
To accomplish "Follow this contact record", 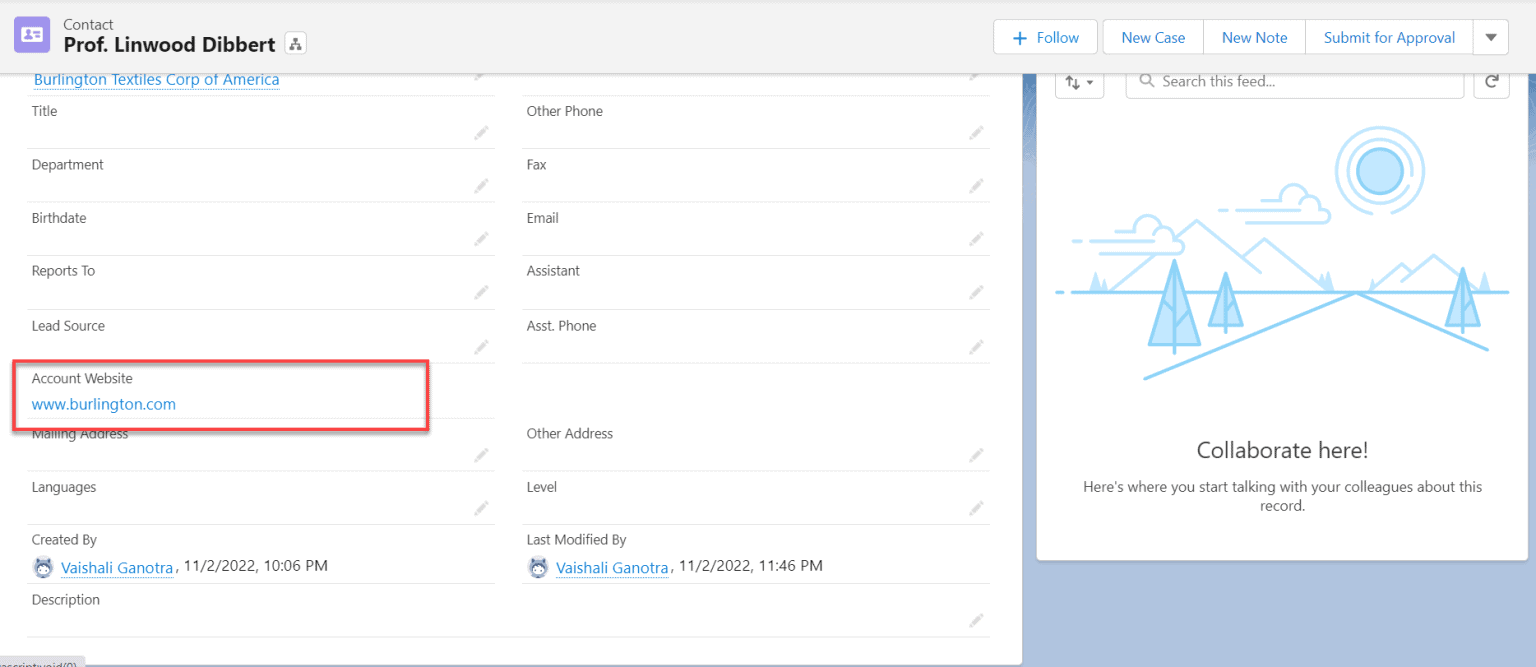I will tap(1045, 36).
